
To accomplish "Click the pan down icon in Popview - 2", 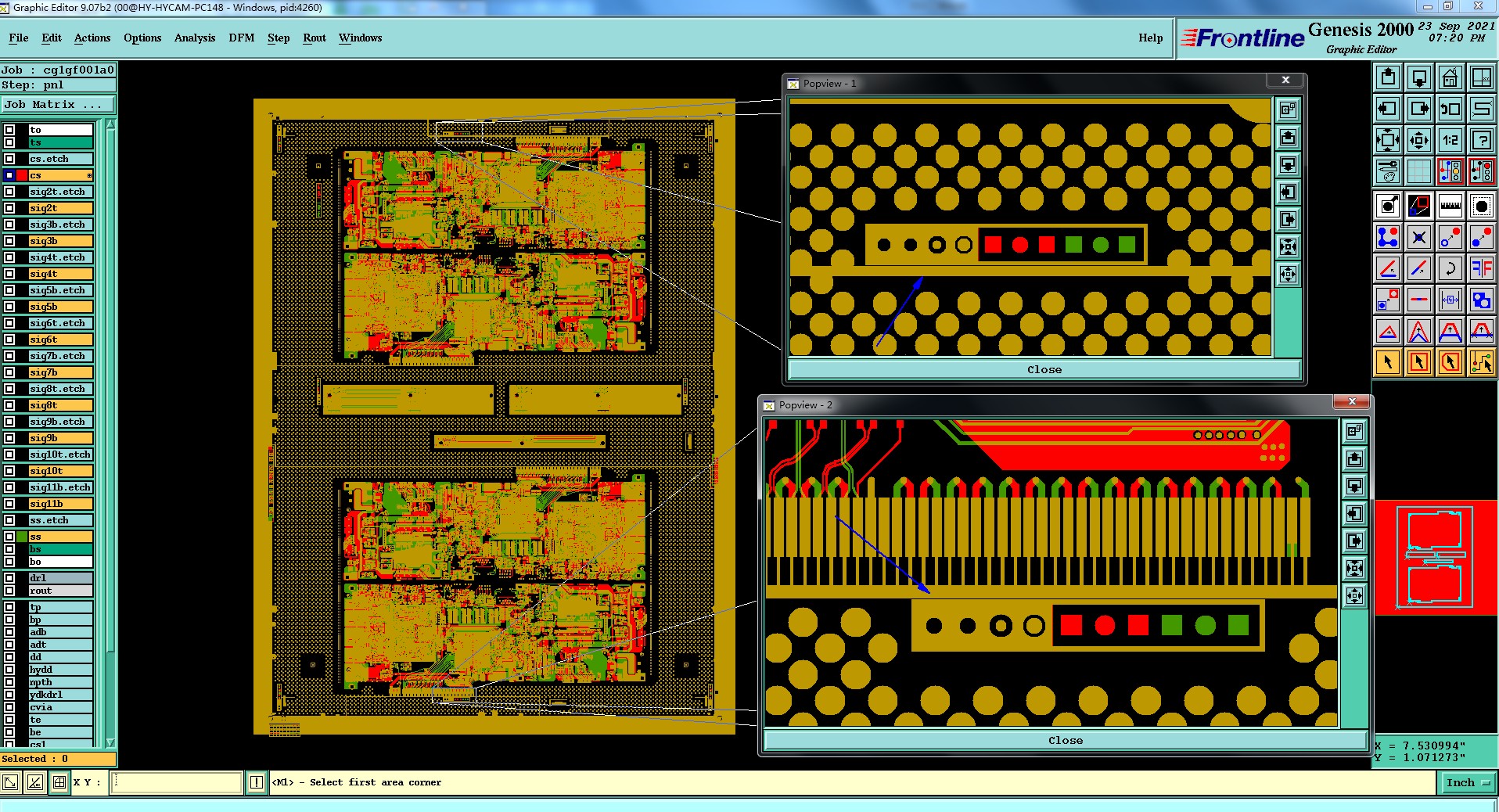I will 1355,486.
